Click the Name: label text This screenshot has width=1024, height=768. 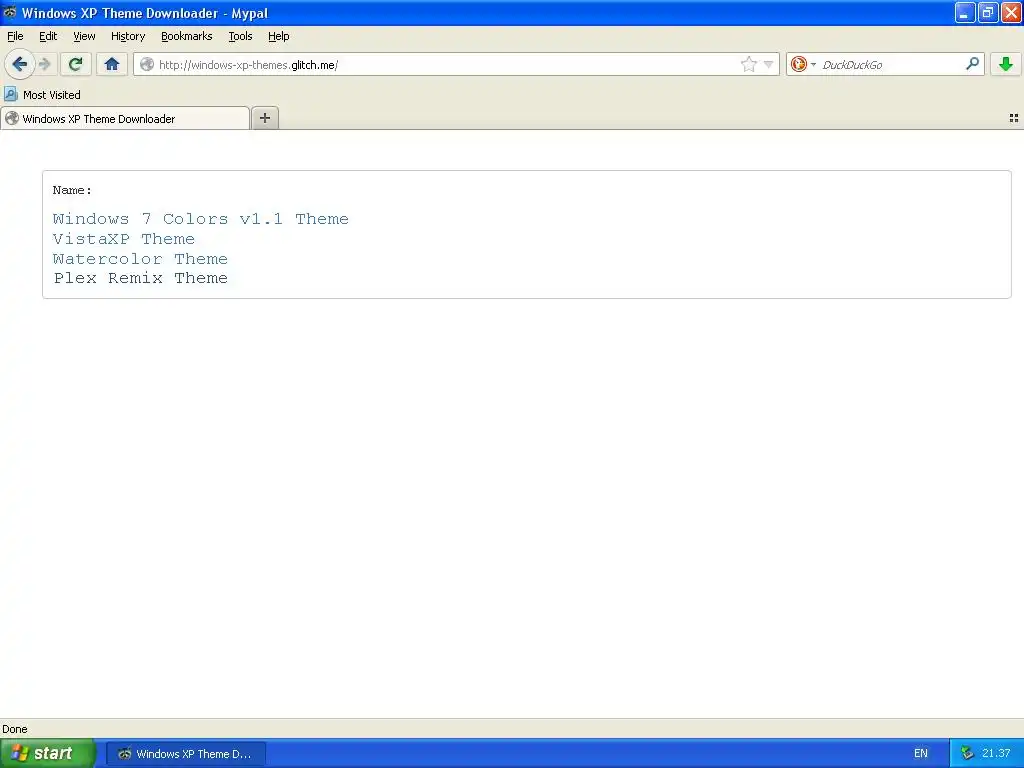[x=72, y=190]
